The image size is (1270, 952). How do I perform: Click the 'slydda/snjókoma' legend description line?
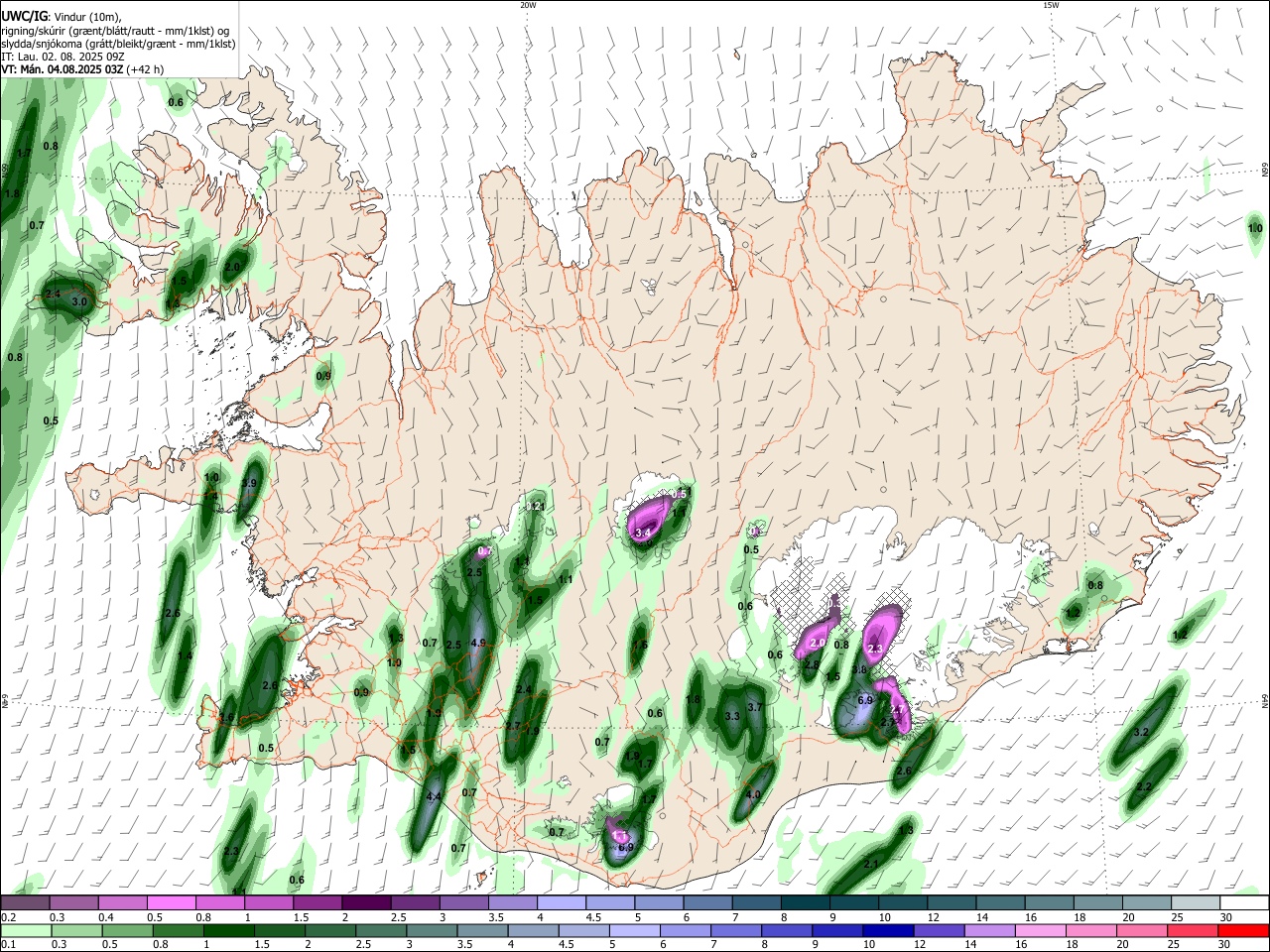tap(118, 44)
